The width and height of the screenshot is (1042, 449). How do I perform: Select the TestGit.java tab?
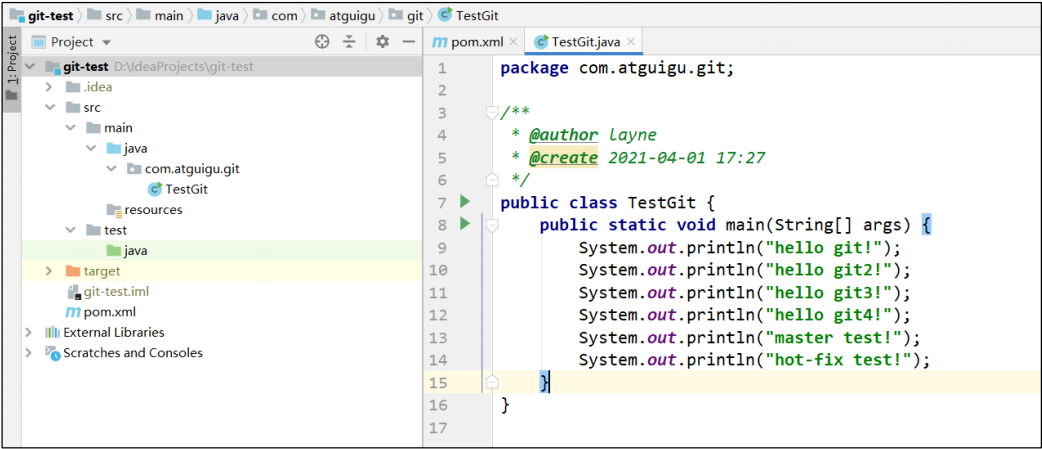[585, 42]
